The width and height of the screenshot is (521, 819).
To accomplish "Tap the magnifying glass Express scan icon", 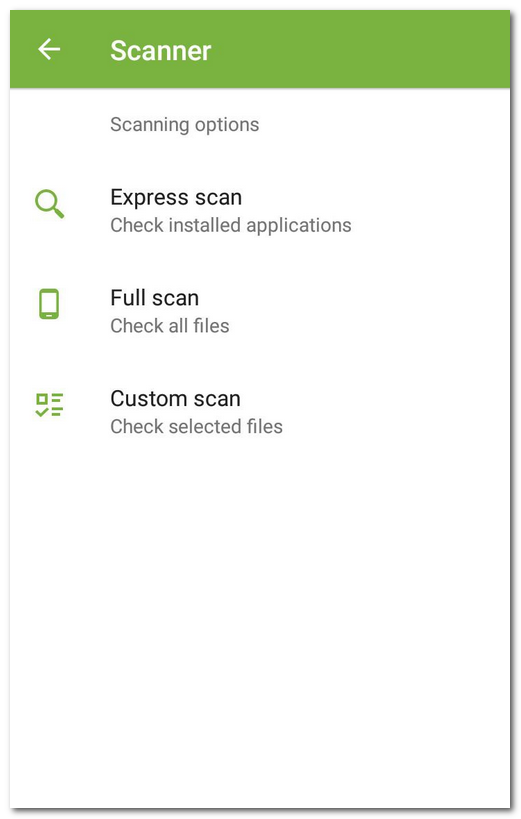I will click(50, 204).
